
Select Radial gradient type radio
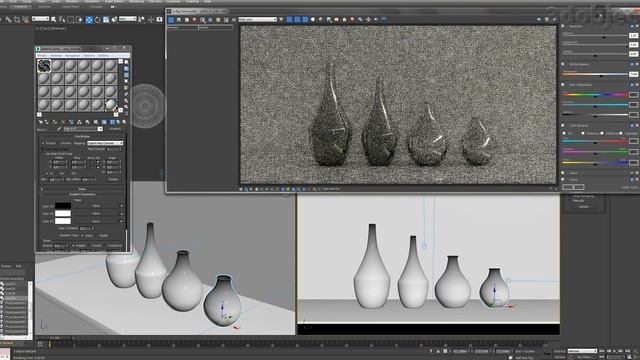(97, 236)
